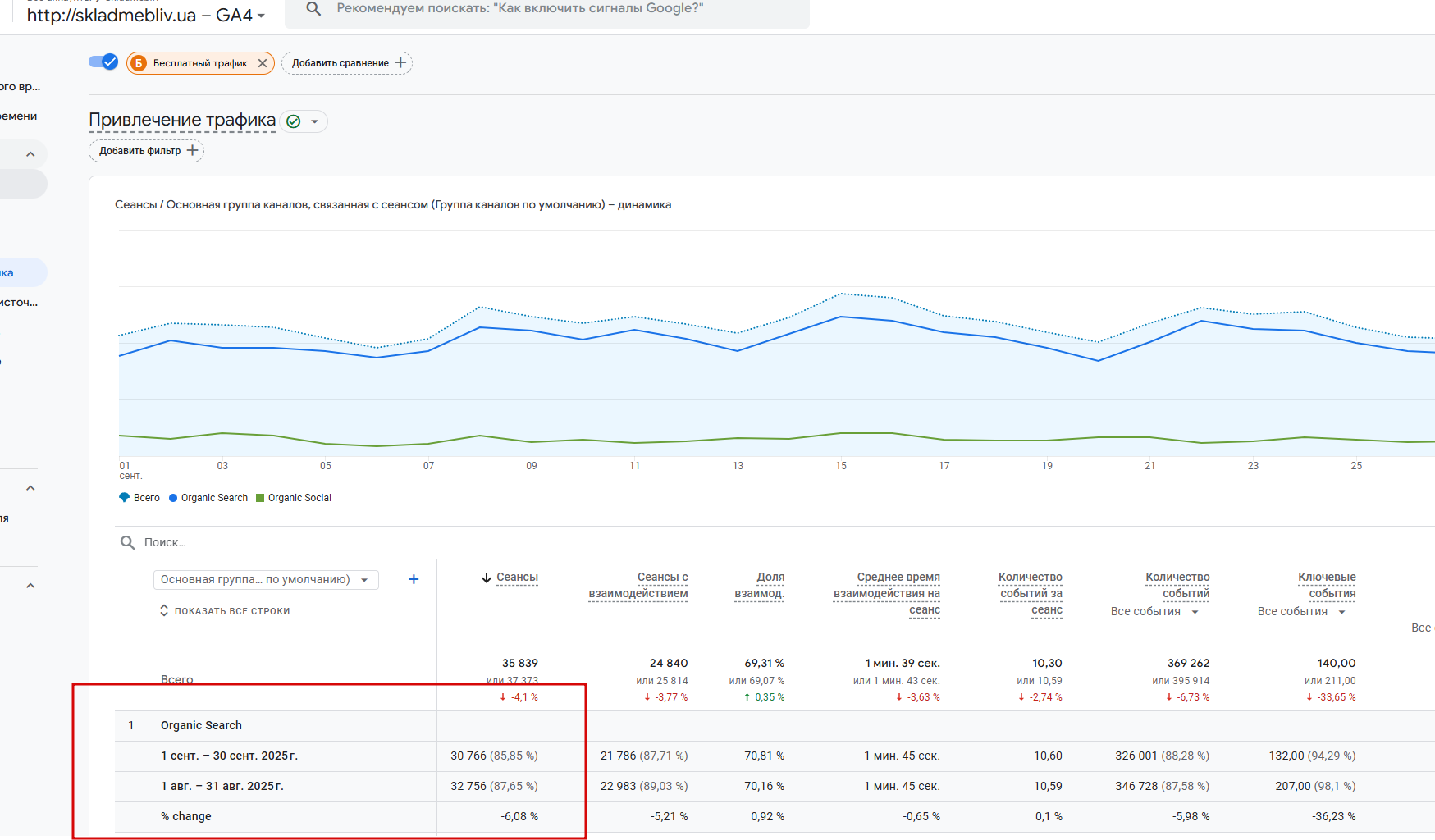The height and width of the screenshot is (840, 1435).
Task: Click the % change row label
Action: tap(186, 817)
